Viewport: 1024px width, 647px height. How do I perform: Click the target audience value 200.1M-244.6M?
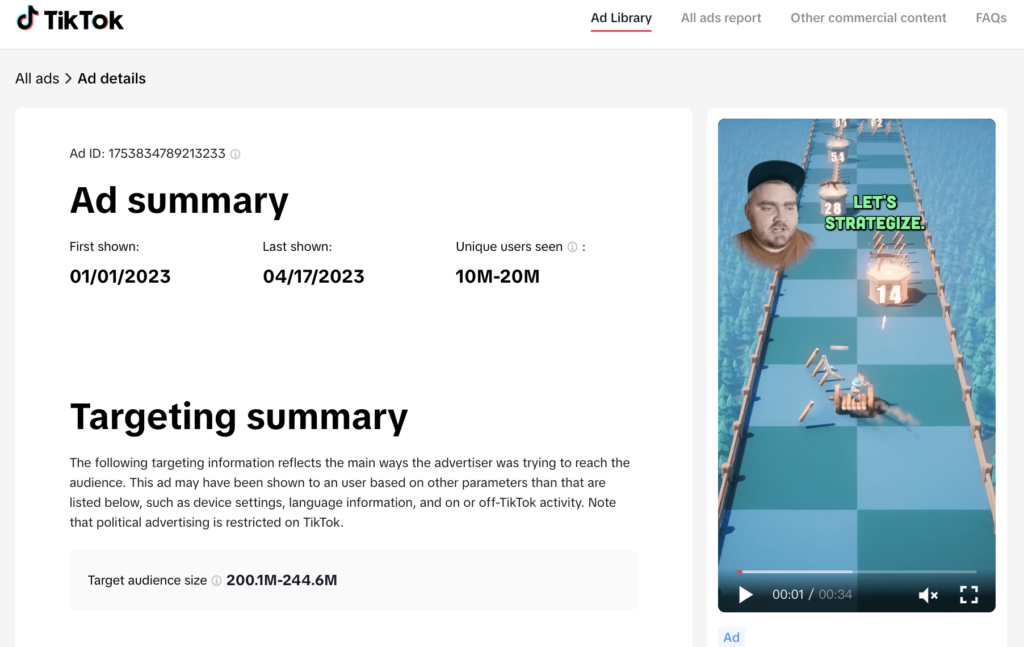(x=281, y=580)
